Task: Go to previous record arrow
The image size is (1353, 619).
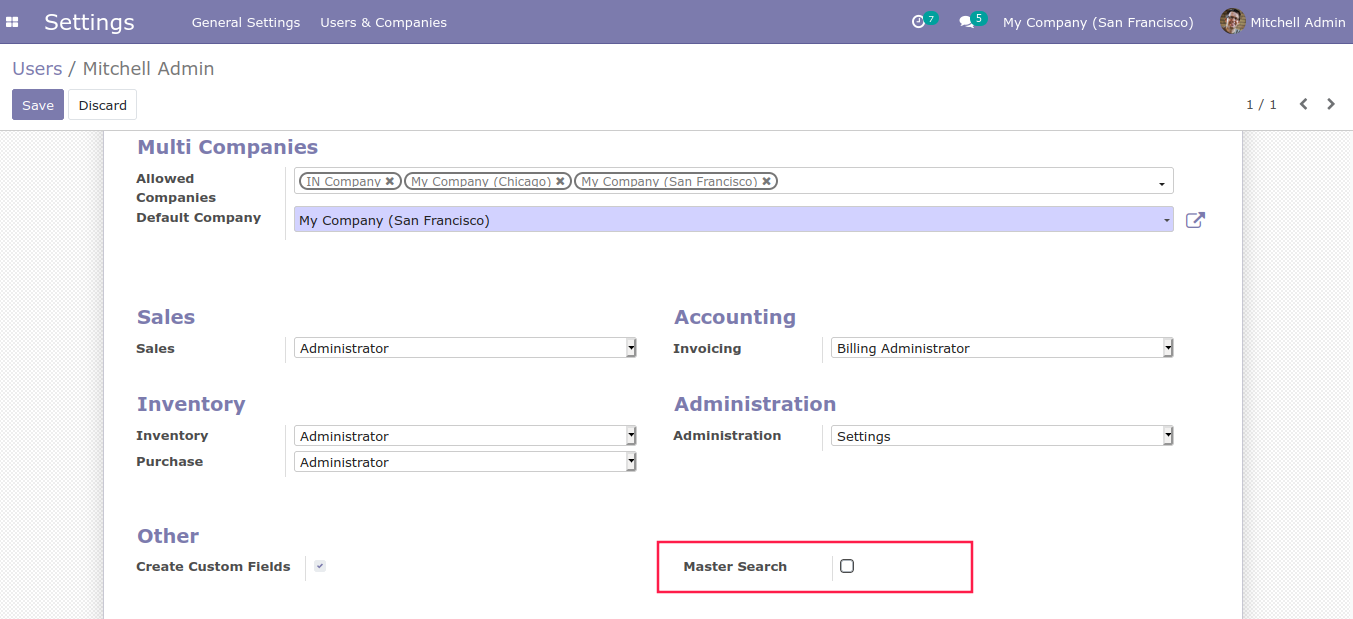Action: coord(1303,104)
